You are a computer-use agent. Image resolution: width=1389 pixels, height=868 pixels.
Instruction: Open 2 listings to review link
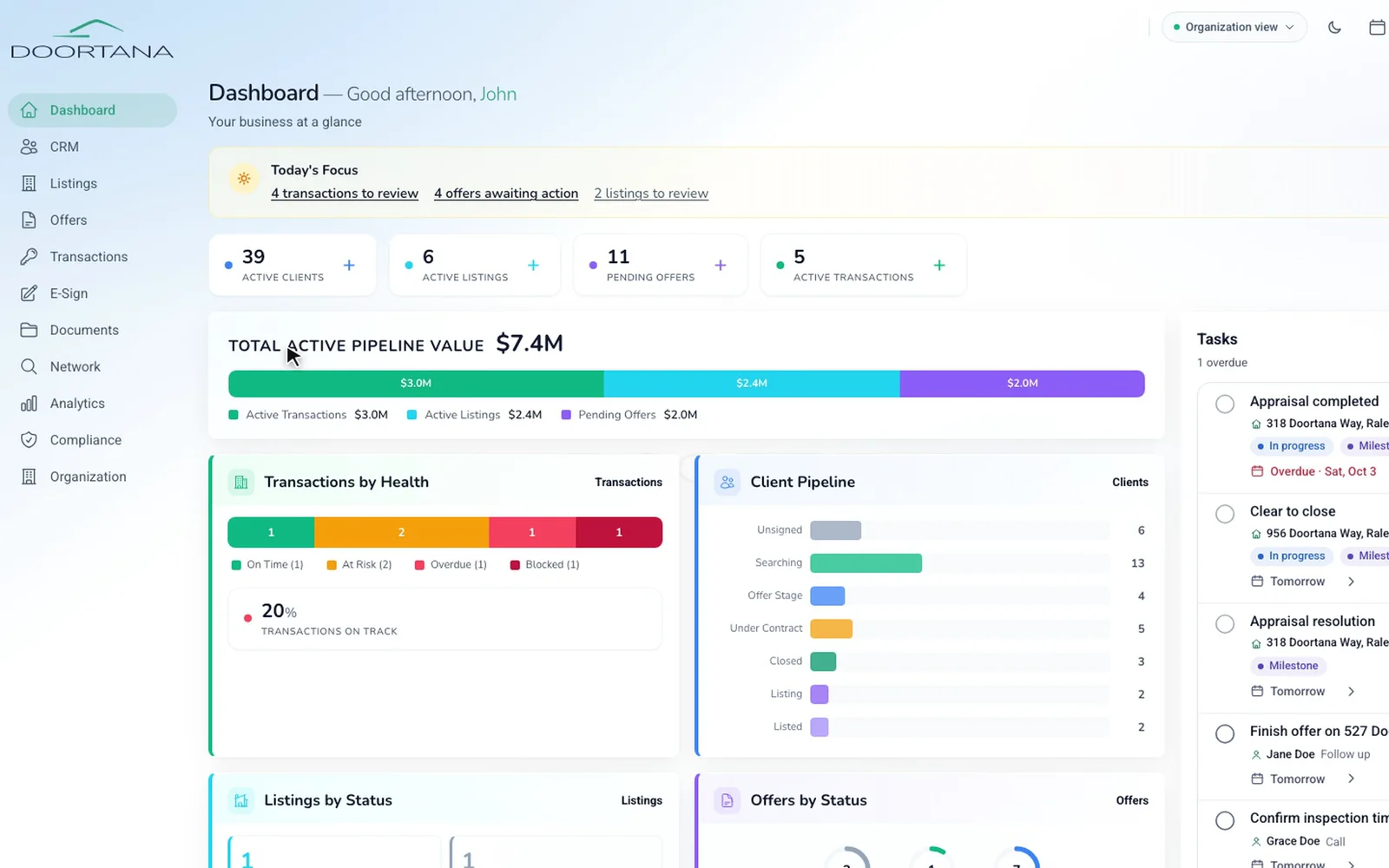coord(651,194)
